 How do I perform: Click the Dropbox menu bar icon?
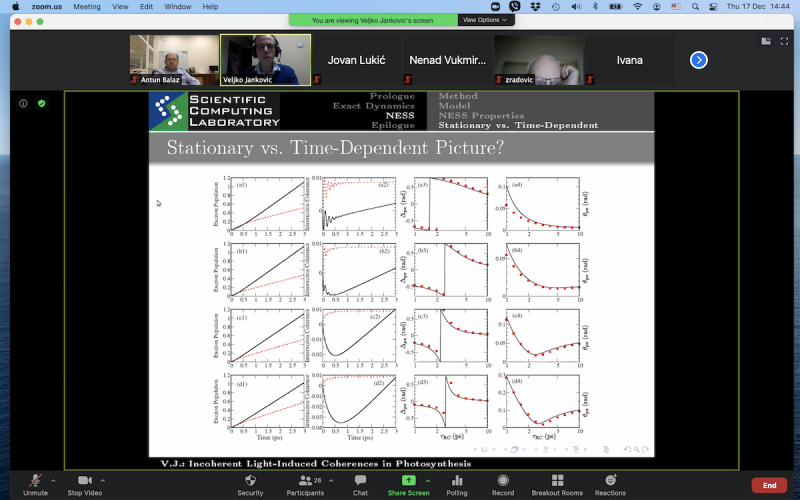[x=535, y=7]
